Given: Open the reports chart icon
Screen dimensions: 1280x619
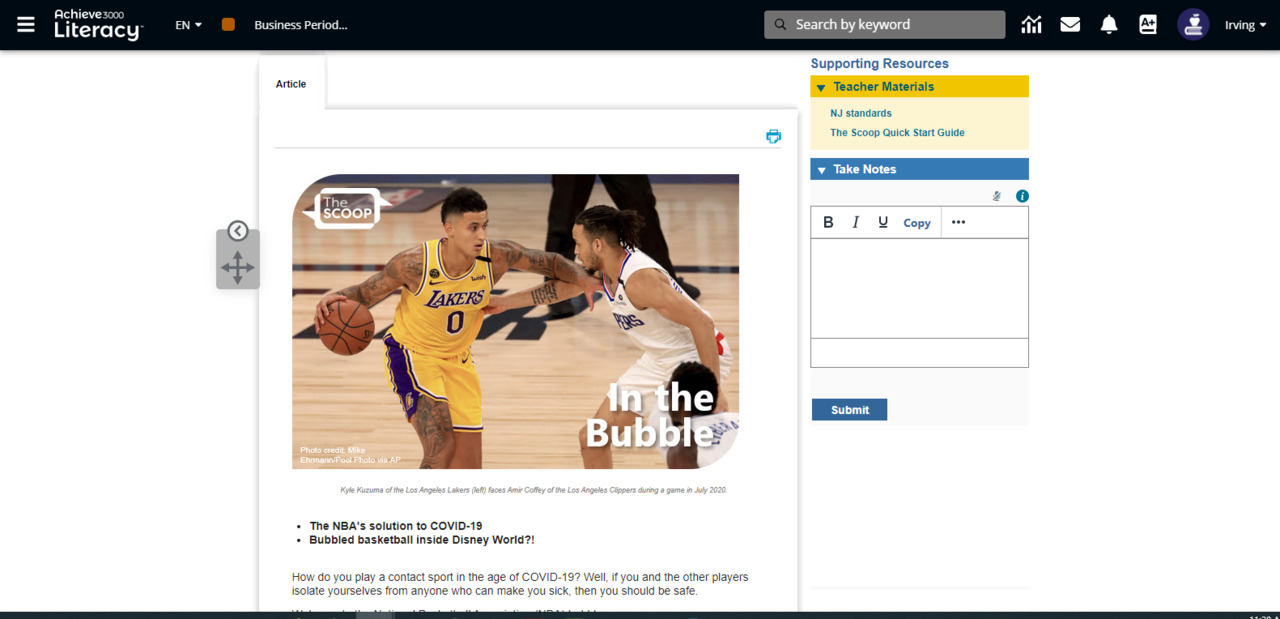Looking at the screenshot, I should coord(1031,25).
